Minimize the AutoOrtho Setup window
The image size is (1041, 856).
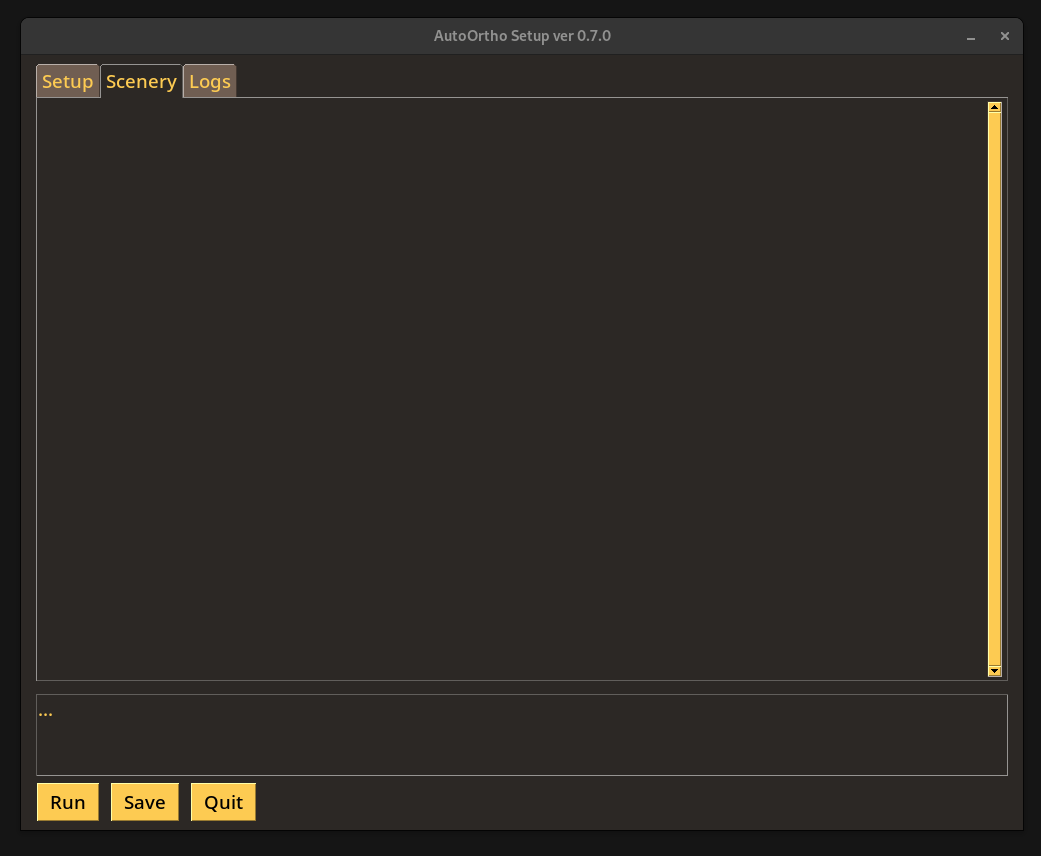pyautogui.click(x=970, y=36)
